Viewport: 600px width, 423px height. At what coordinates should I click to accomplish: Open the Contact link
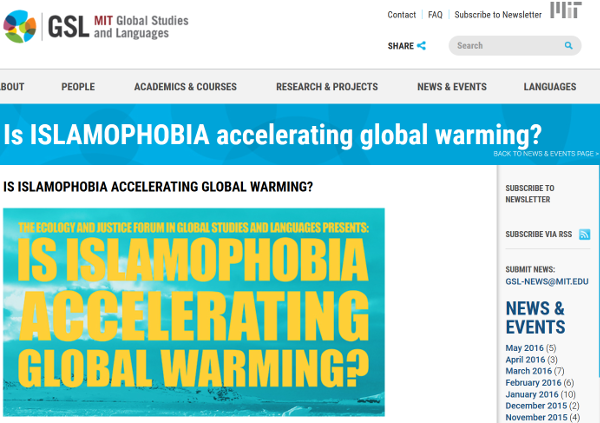click(x=401, y=15)
